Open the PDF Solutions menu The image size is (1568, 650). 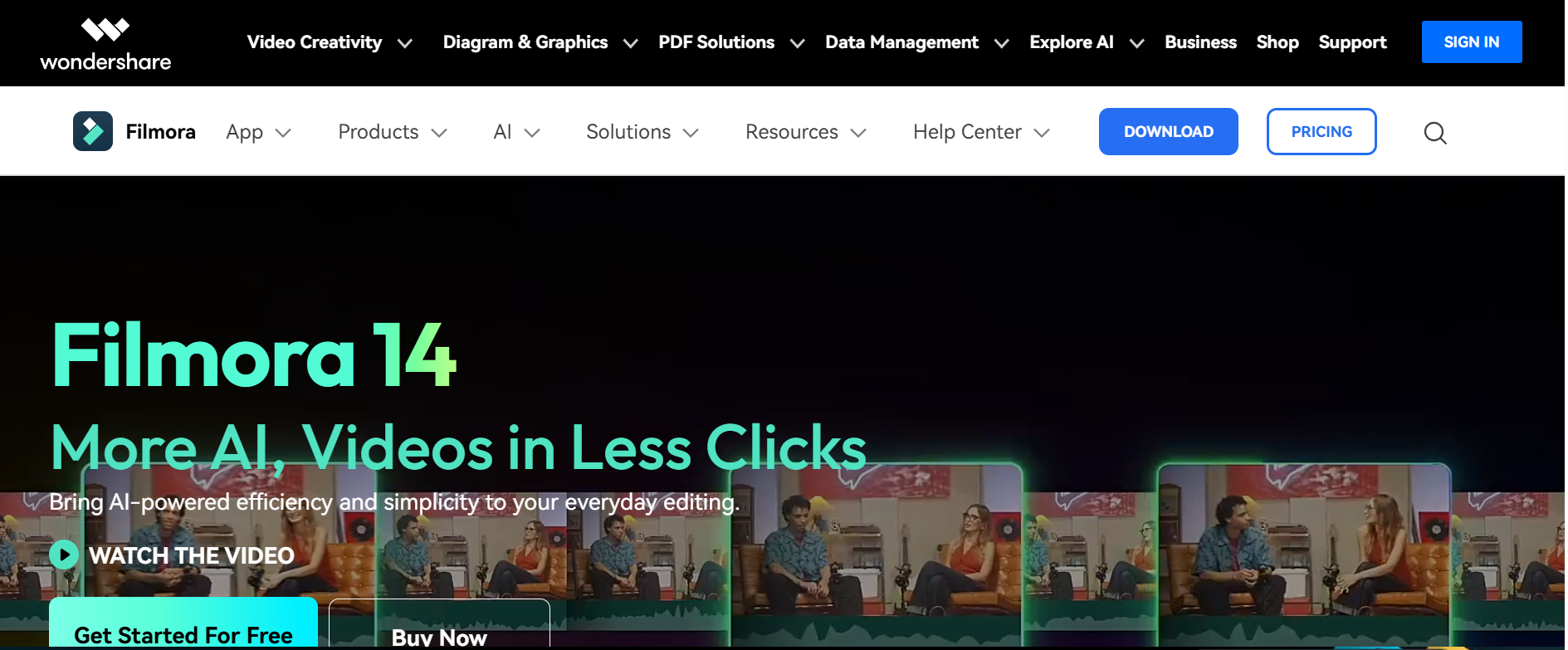716,42
